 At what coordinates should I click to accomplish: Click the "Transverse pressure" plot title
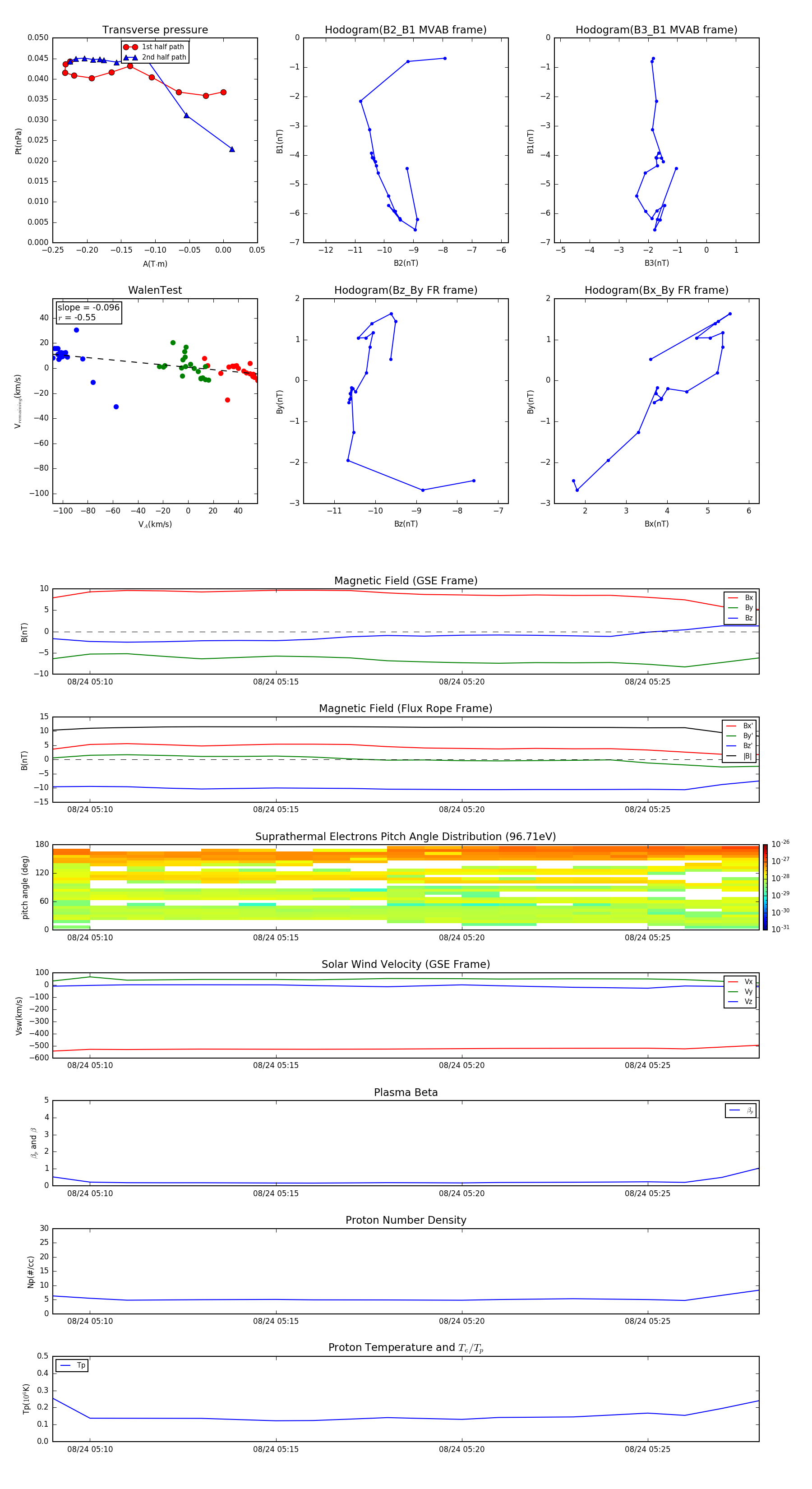(x=155, y=30)
